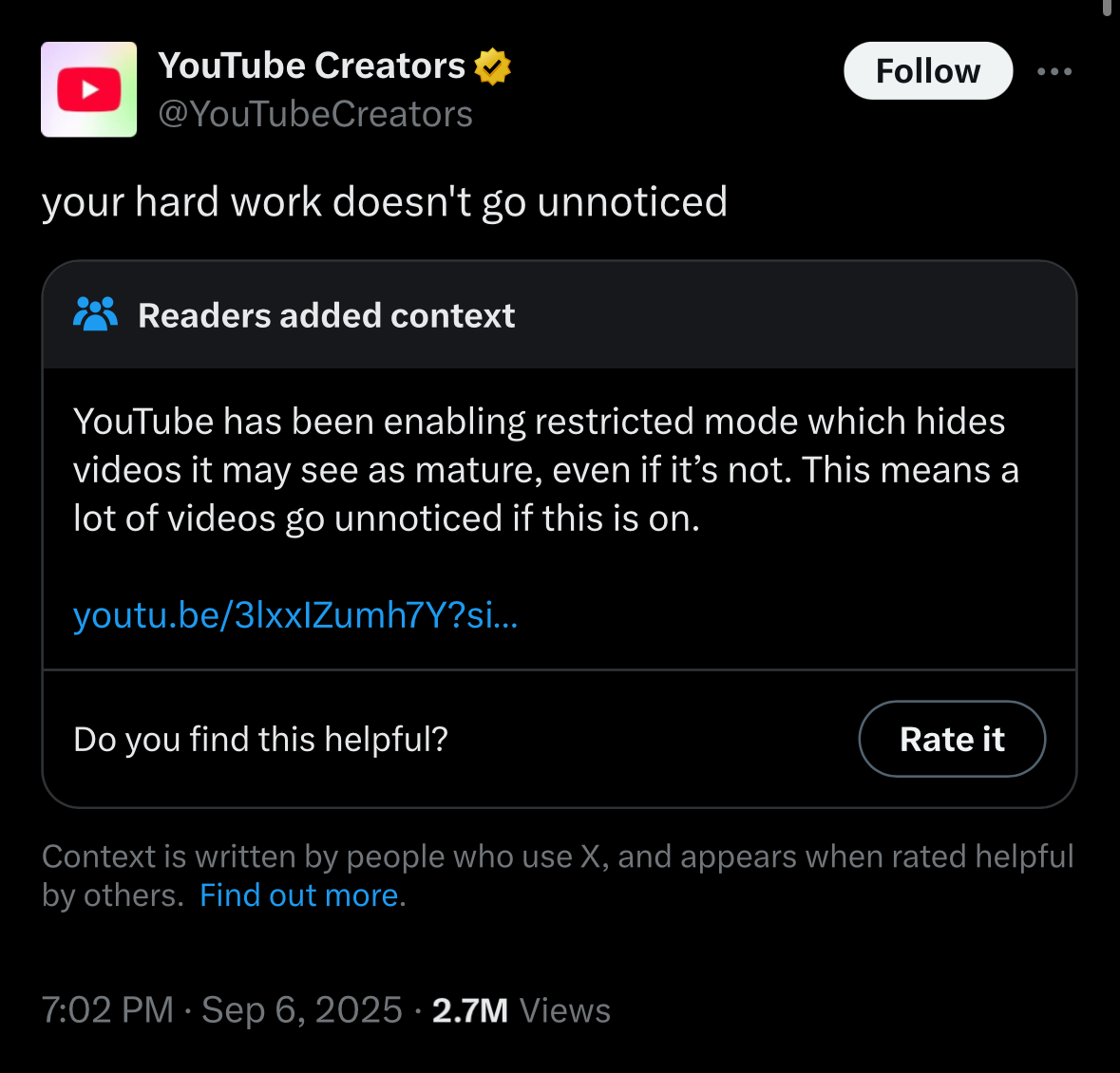Open the @YouTubeCreators handle
This screenshot has width=1120, height=1073.
tap(315, 114)
